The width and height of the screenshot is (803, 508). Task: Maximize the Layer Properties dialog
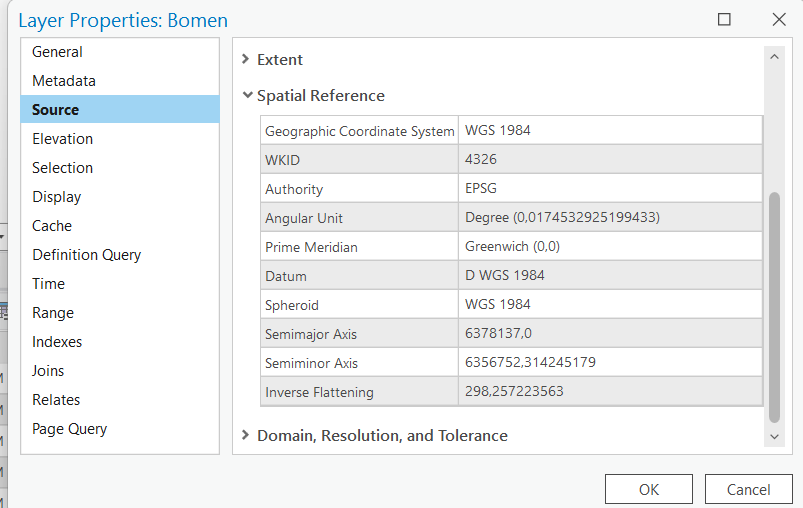(725, 20)
